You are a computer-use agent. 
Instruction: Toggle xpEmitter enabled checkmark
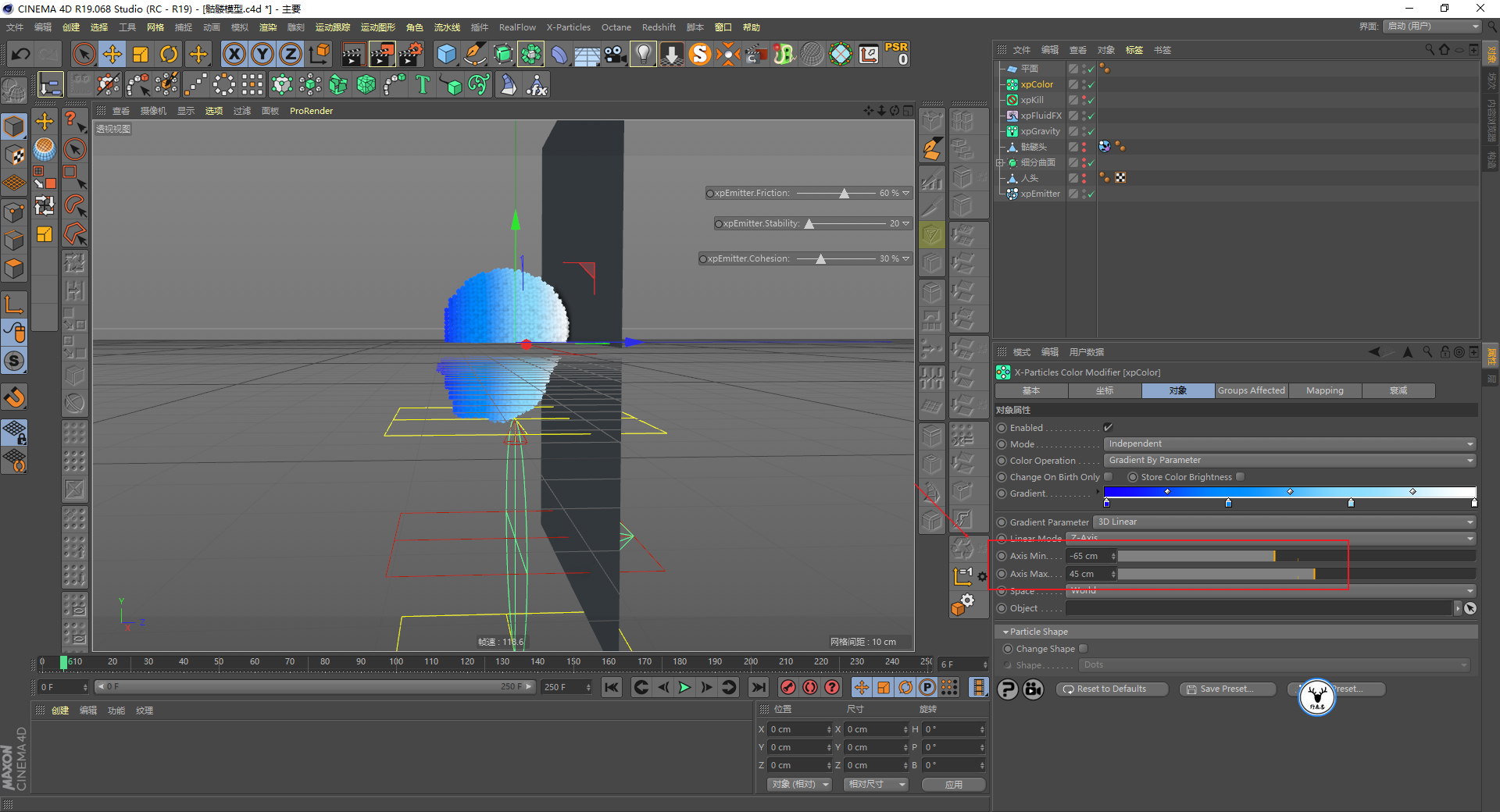coord(1091,194)
